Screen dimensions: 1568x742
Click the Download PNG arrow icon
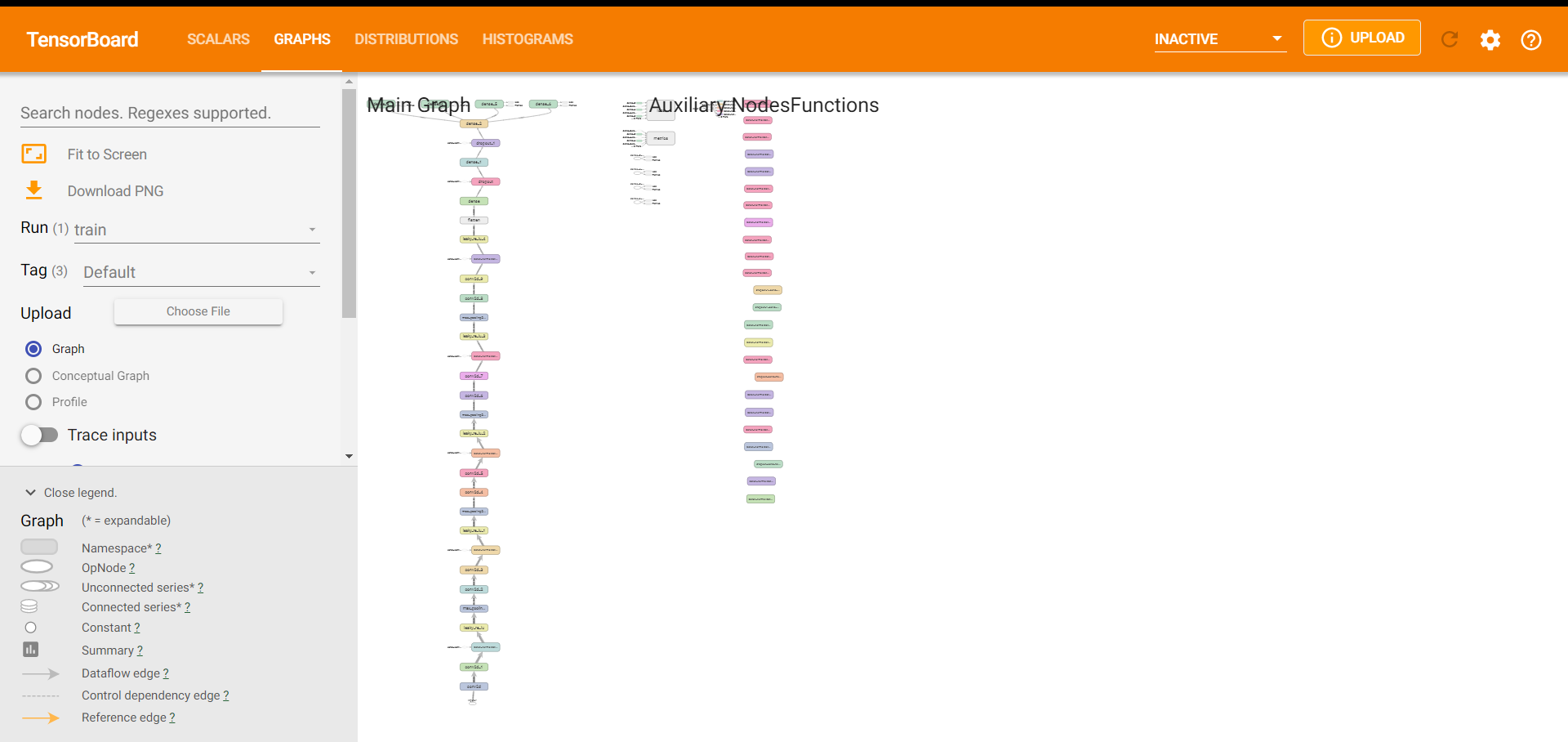click(33, 190)
